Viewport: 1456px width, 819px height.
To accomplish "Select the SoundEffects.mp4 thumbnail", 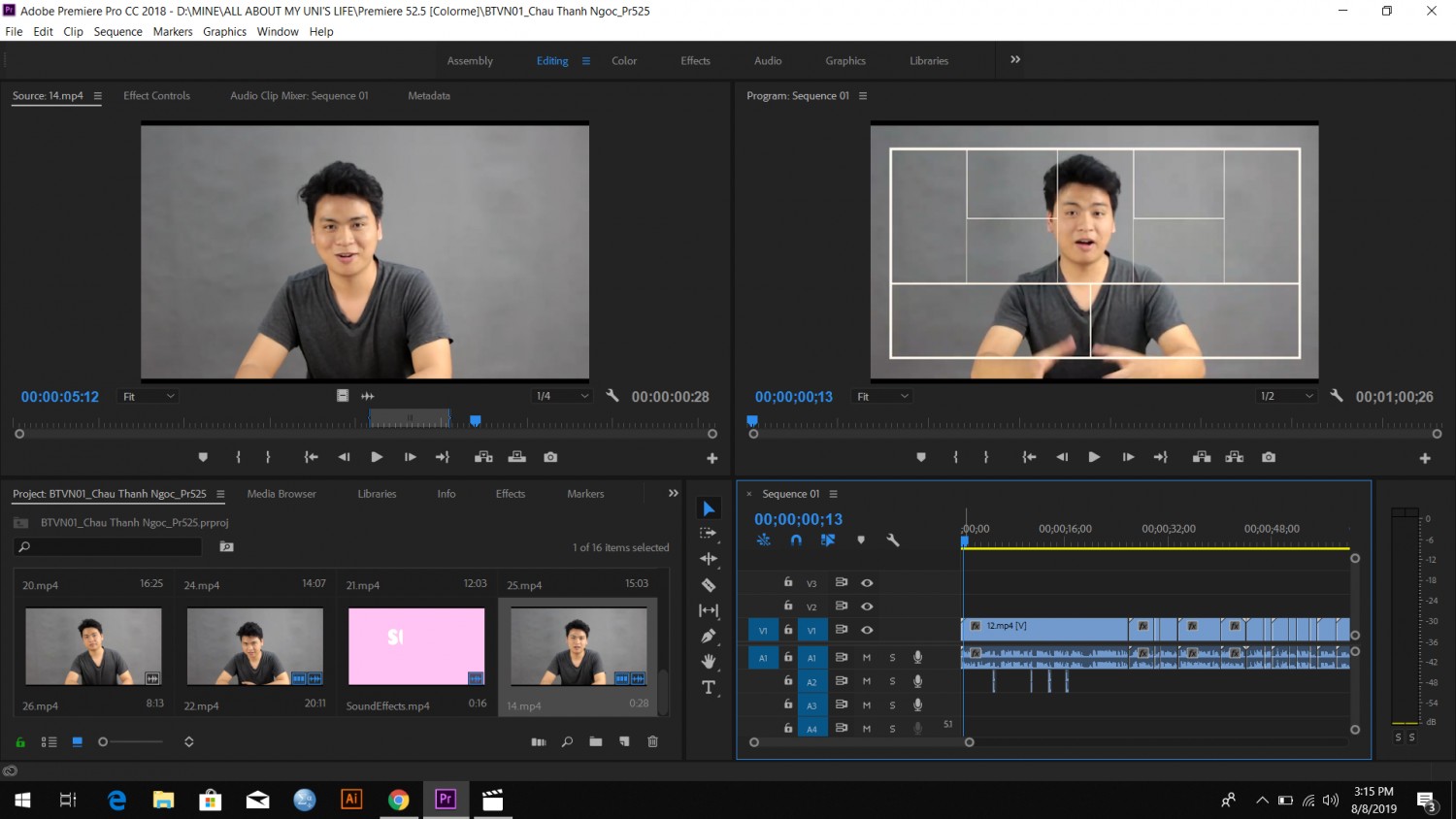I will (416, 646).
